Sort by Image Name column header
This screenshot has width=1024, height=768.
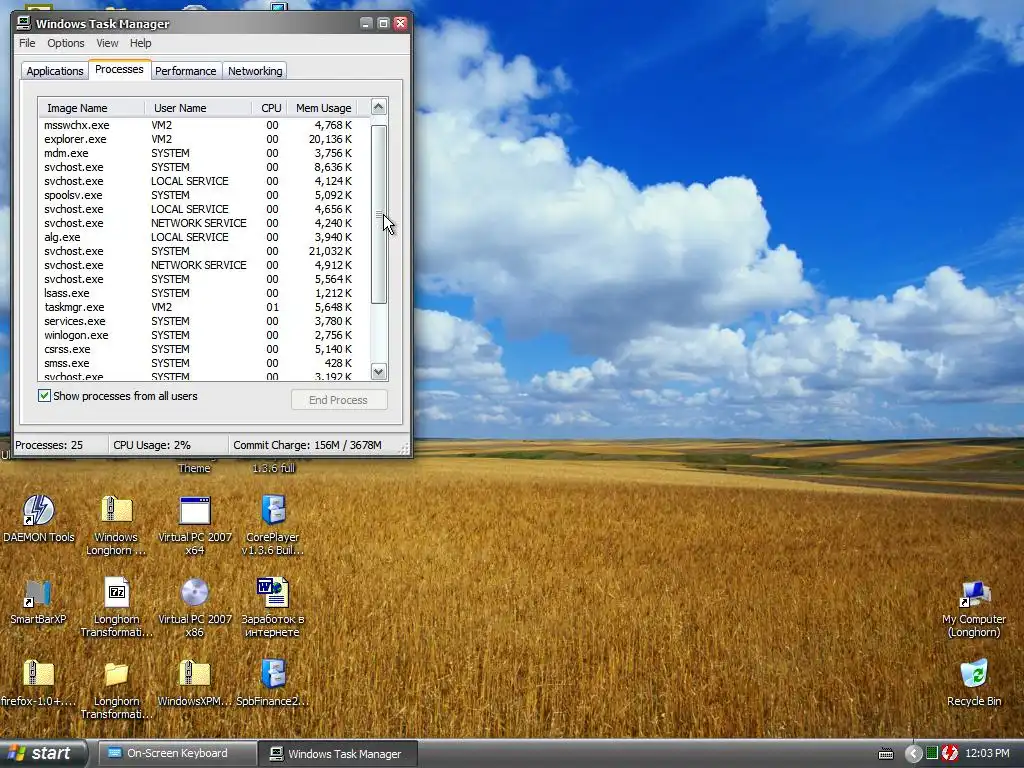(91, 108)
